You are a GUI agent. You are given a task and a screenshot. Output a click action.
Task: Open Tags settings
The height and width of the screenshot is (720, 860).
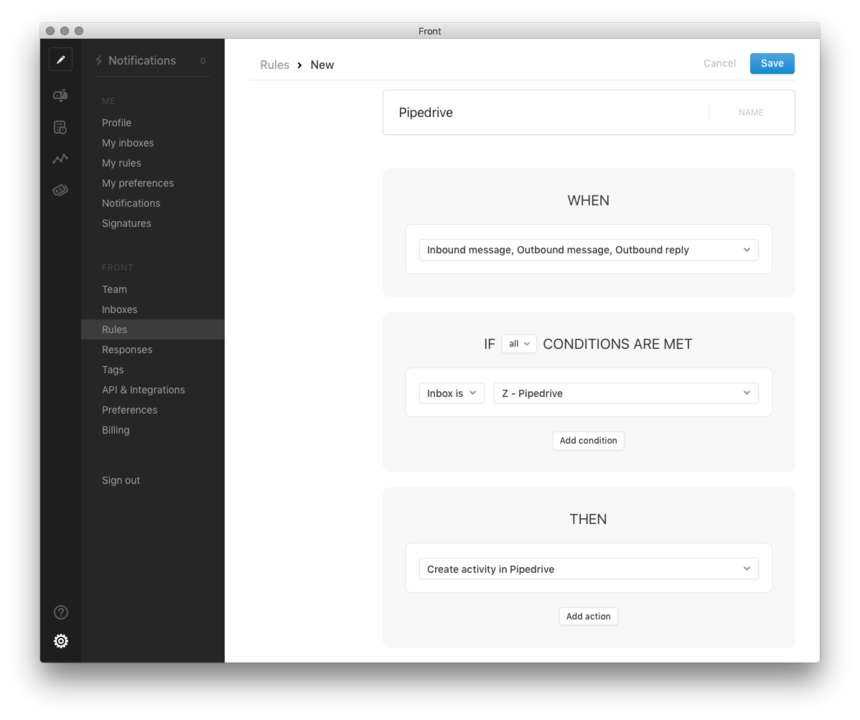pyautogui.click(x=112, y=370)
